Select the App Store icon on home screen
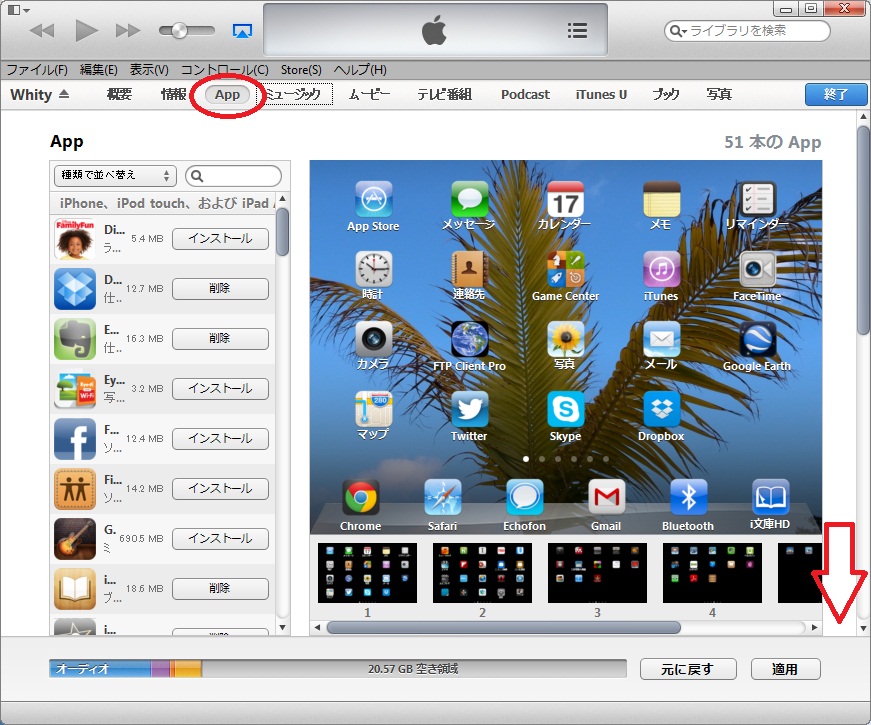Viewport: 871px width, 725px height. click(x=373, y=199)
